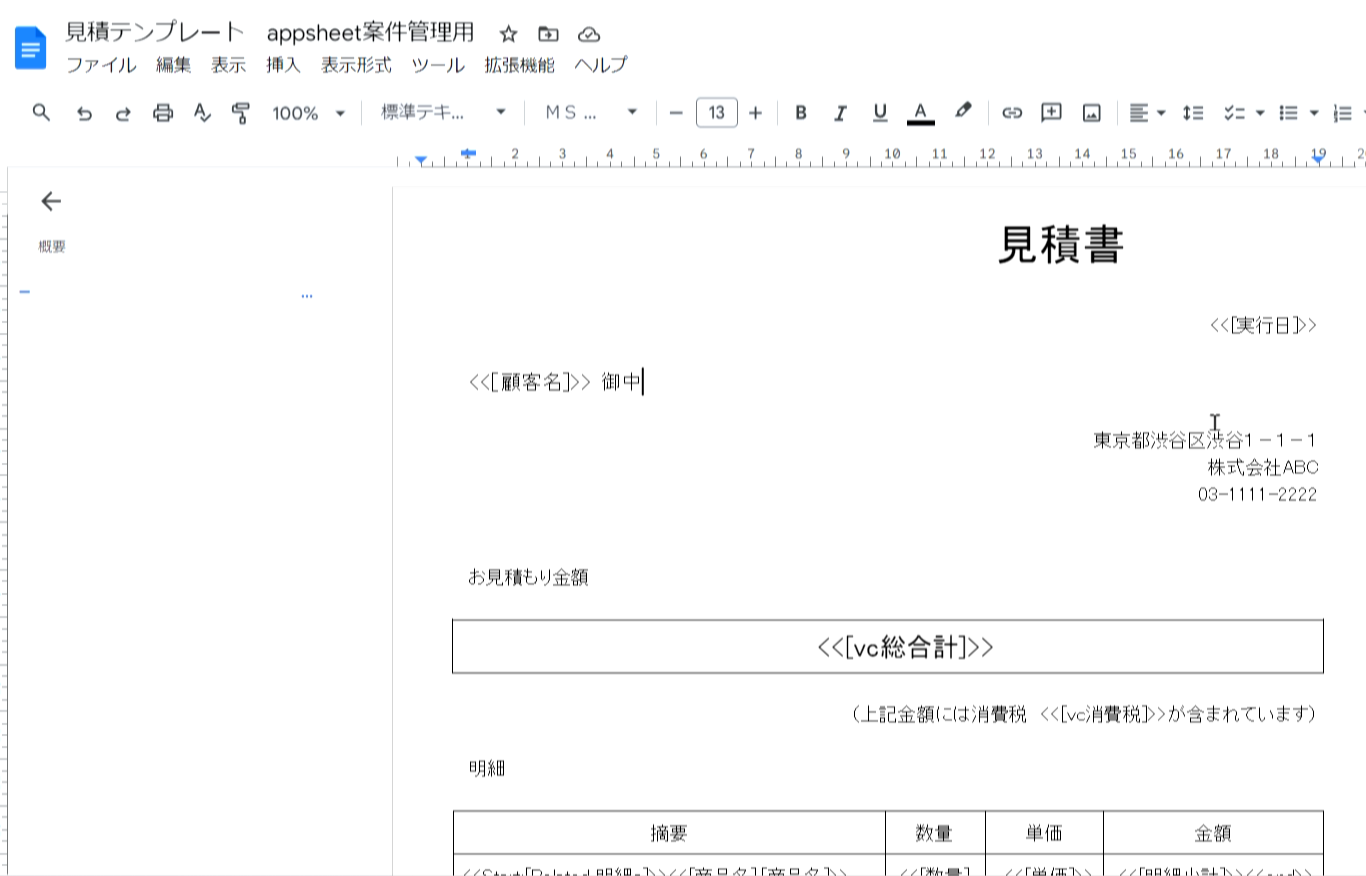Screen dimensions: 1366x876
Task: Close the document outline with back arrow
Action: pos(51,201)
